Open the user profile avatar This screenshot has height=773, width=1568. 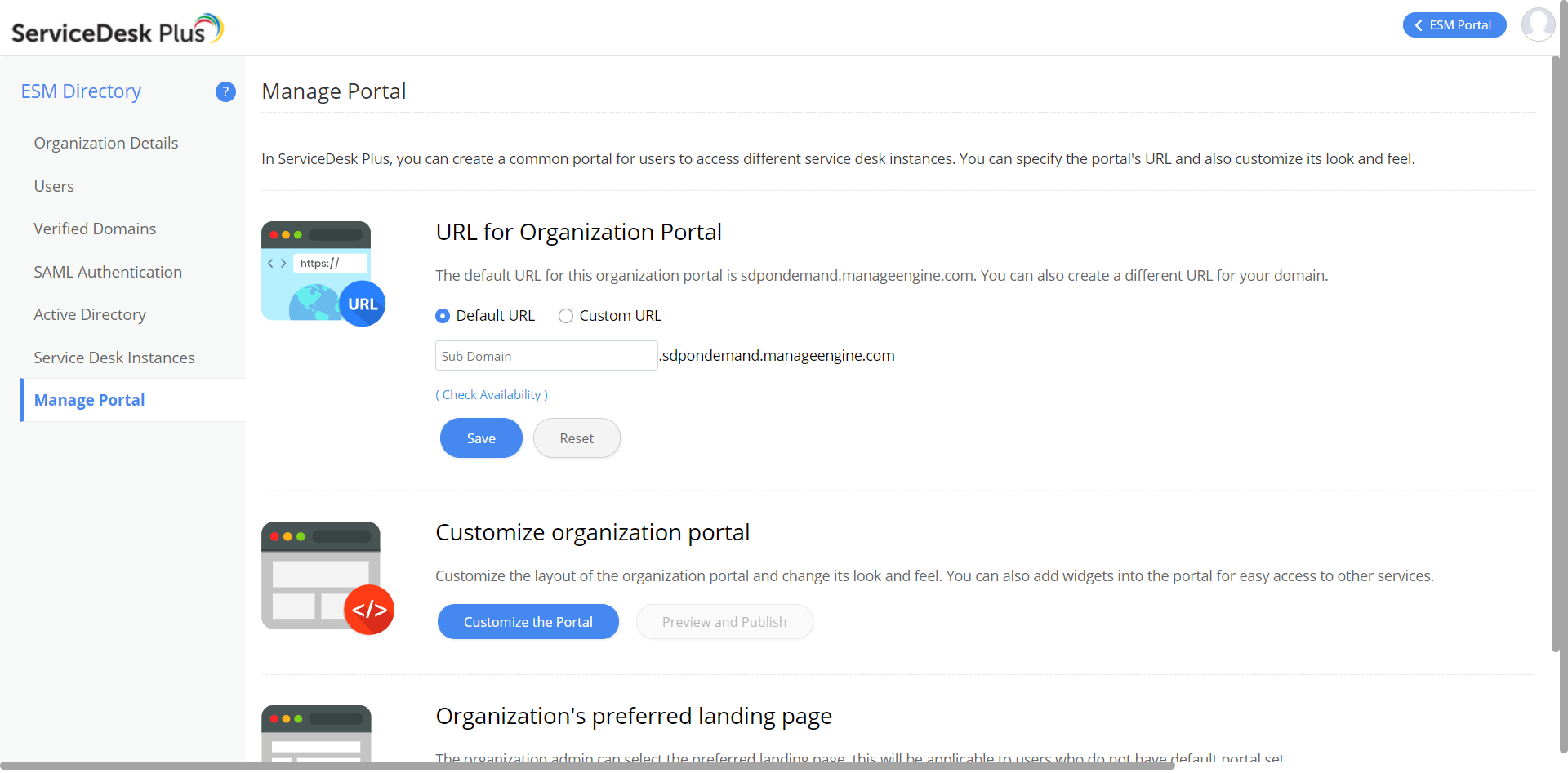[1538, 24]
